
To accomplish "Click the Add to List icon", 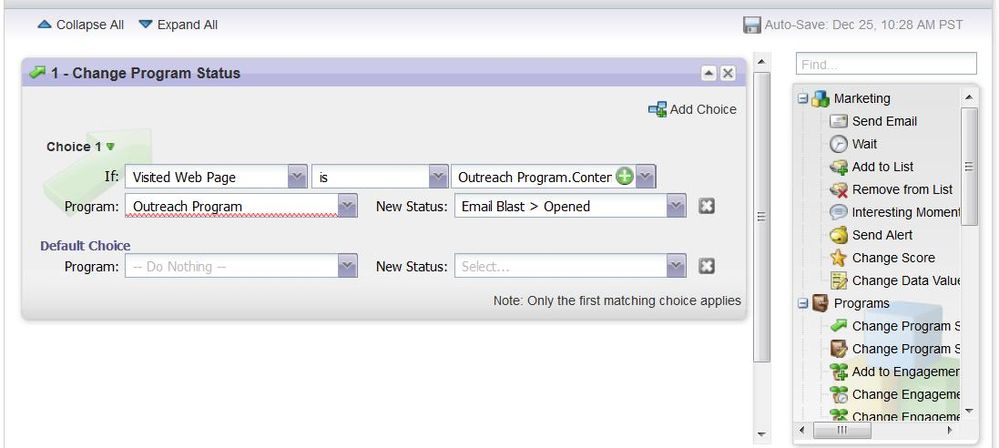I will (838, 167).
